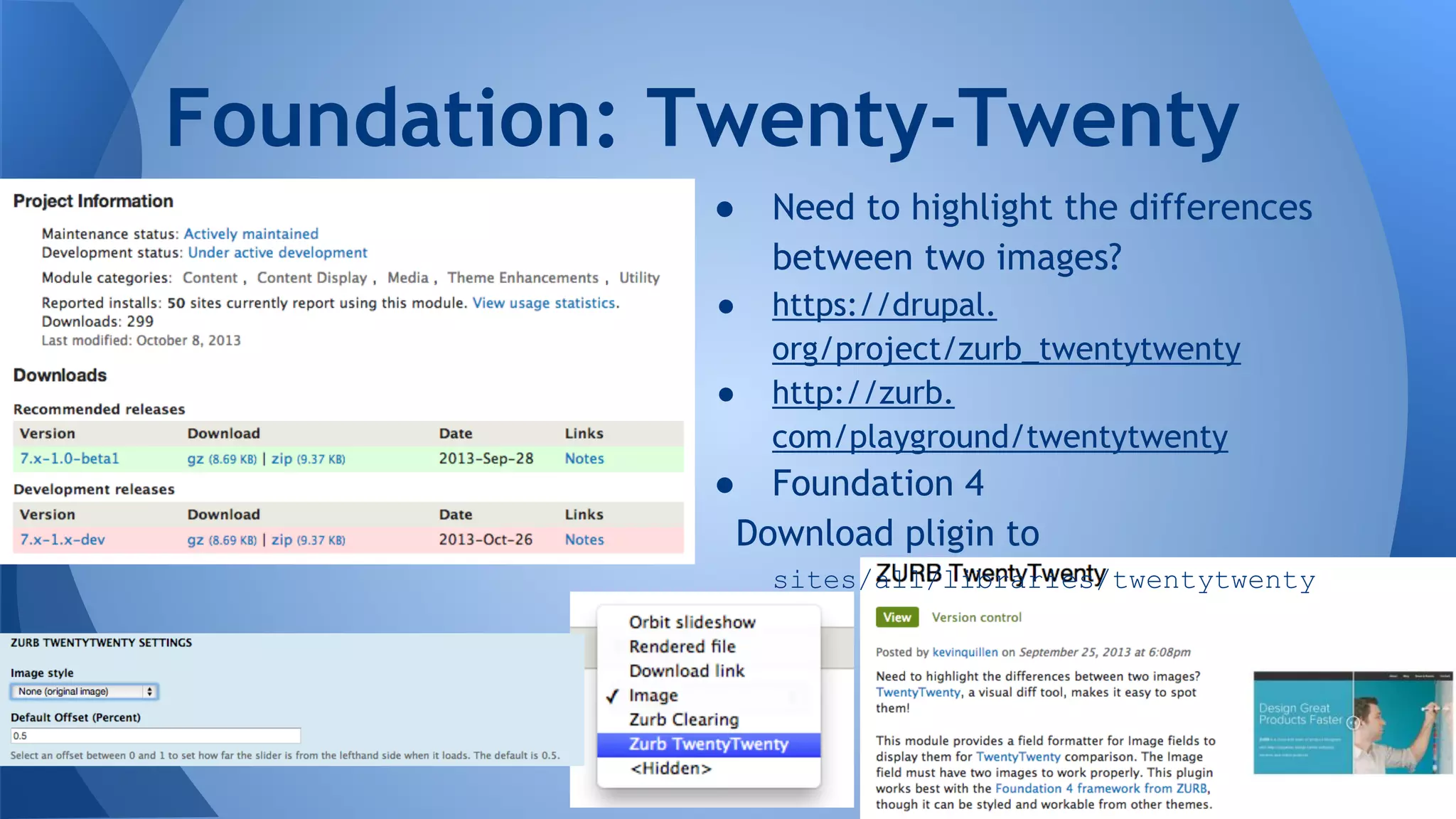Viewport: 1456px width, 819px height.
Task: Open Notes for the 2013-Oct-26 release
Action: tap(584, 540)
